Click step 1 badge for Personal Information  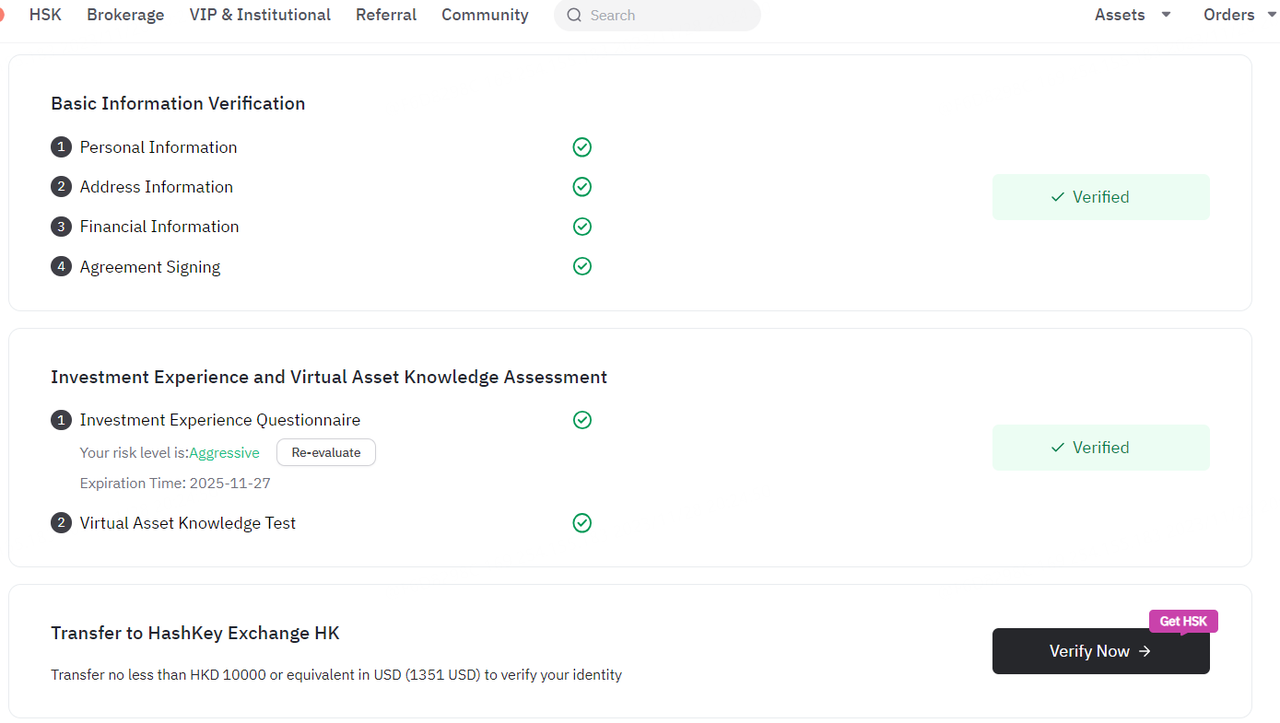61,147
